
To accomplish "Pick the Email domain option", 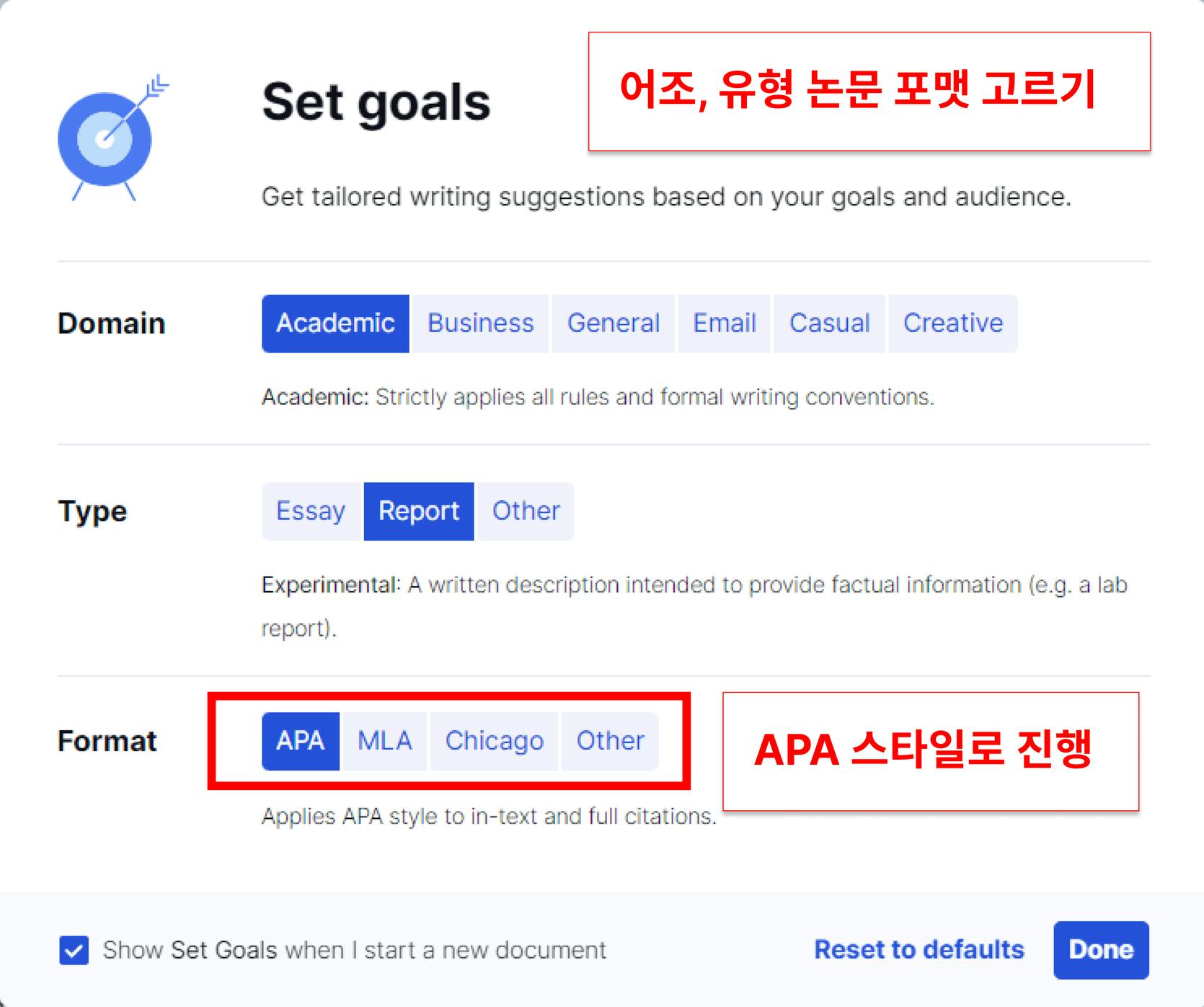I will (x=724, y=324).
